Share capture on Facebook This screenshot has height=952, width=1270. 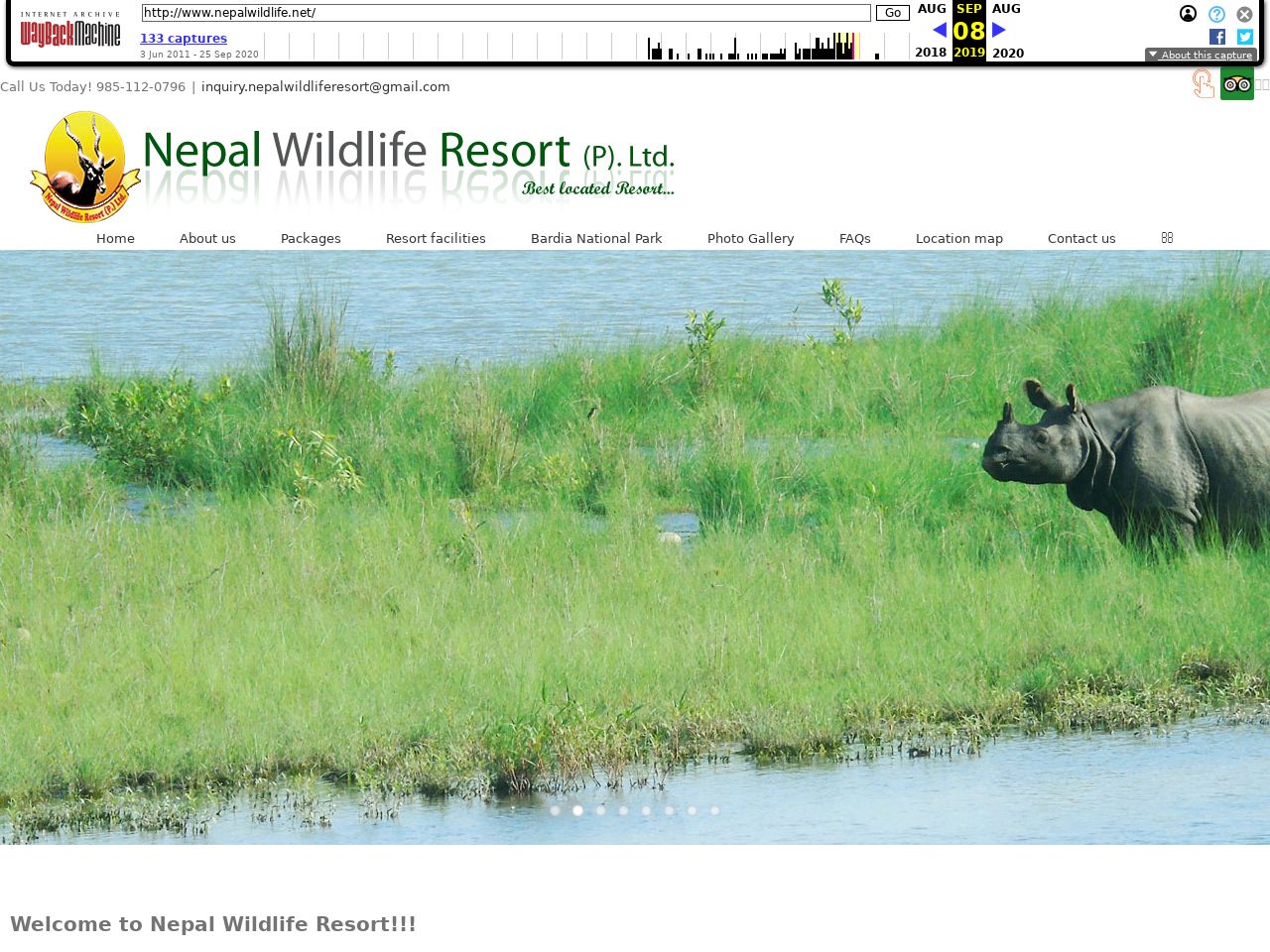(1217, 37)
